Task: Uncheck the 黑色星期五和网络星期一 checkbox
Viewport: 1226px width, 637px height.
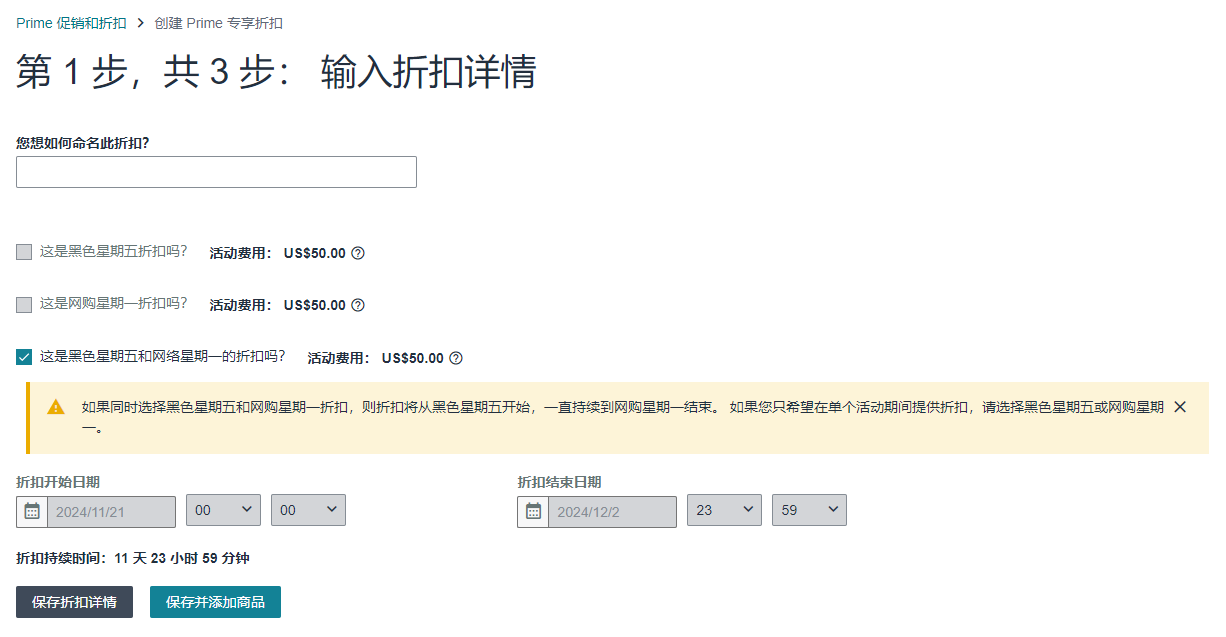Action: point(24,356)
